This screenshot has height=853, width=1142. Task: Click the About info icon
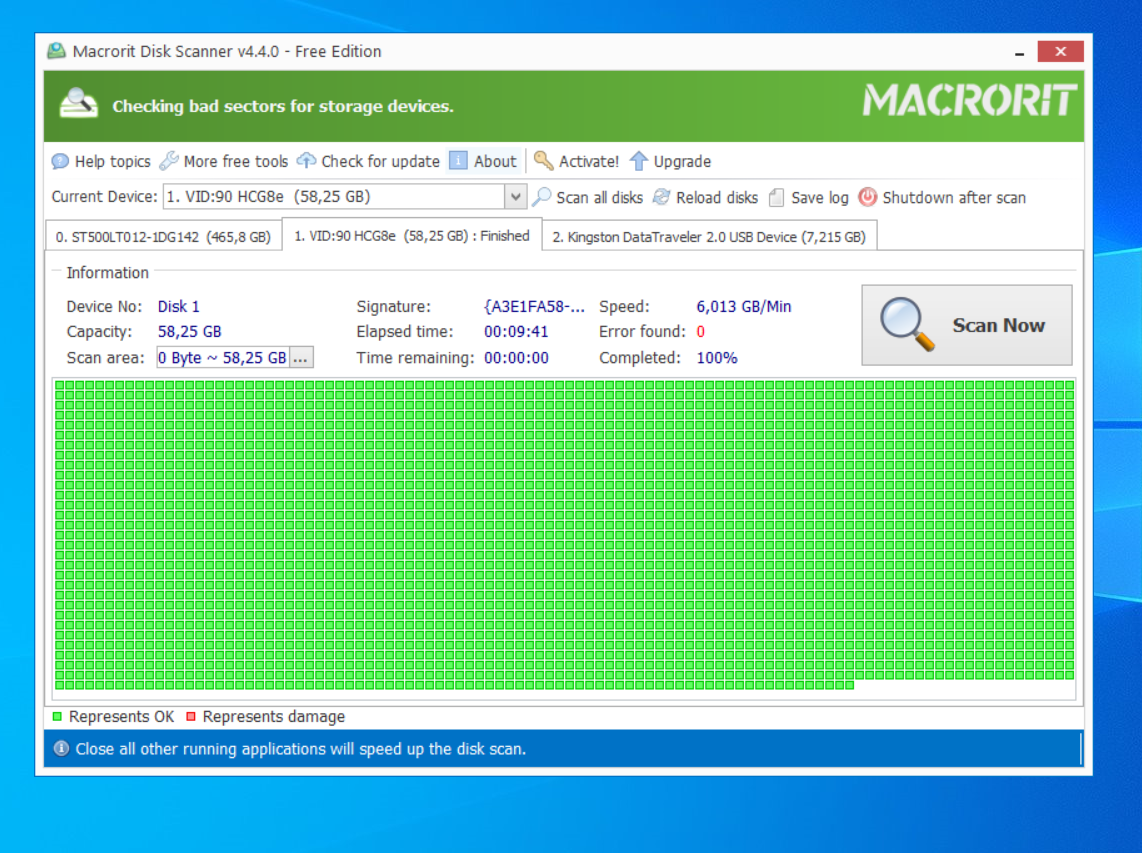tap(458, 160)
